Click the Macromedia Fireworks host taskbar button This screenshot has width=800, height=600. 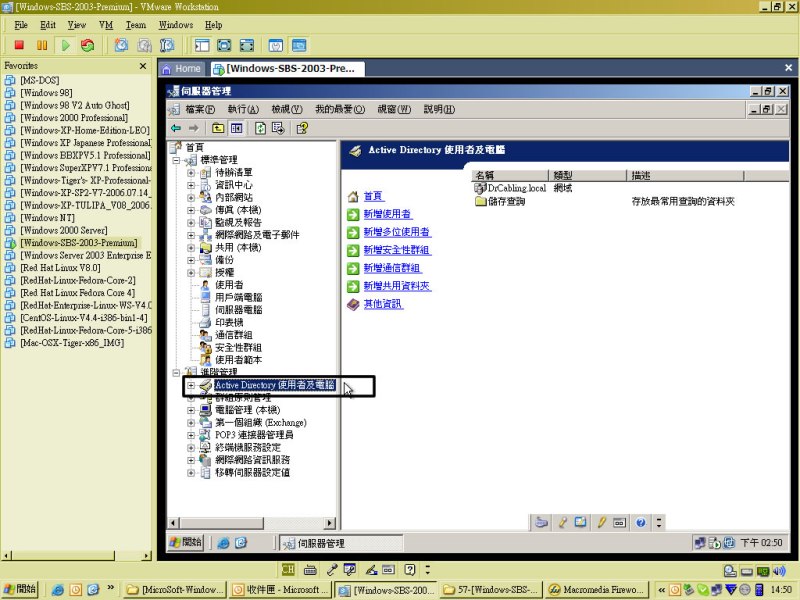597,590
